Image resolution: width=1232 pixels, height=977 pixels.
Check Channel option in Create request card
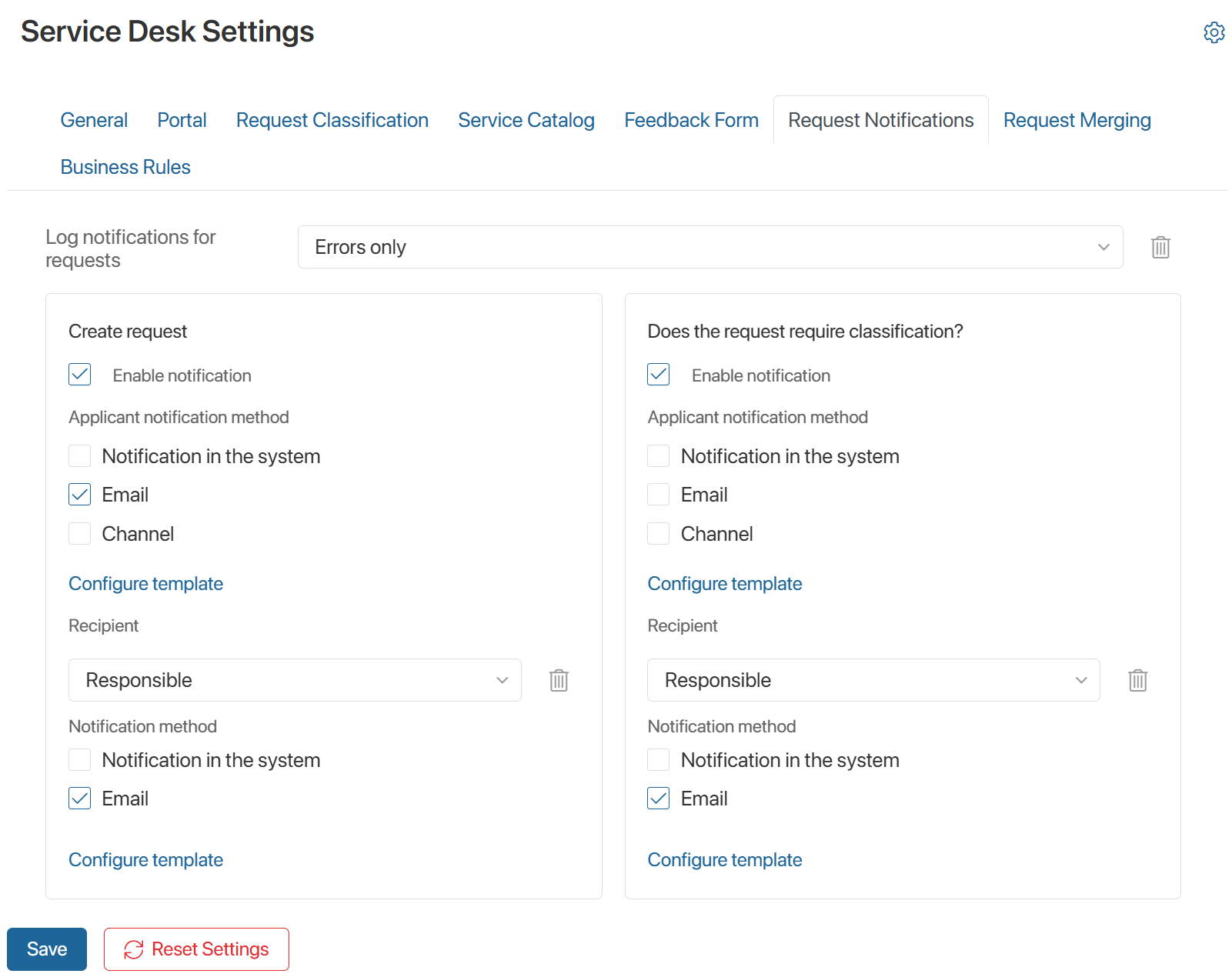click(80, 534)
